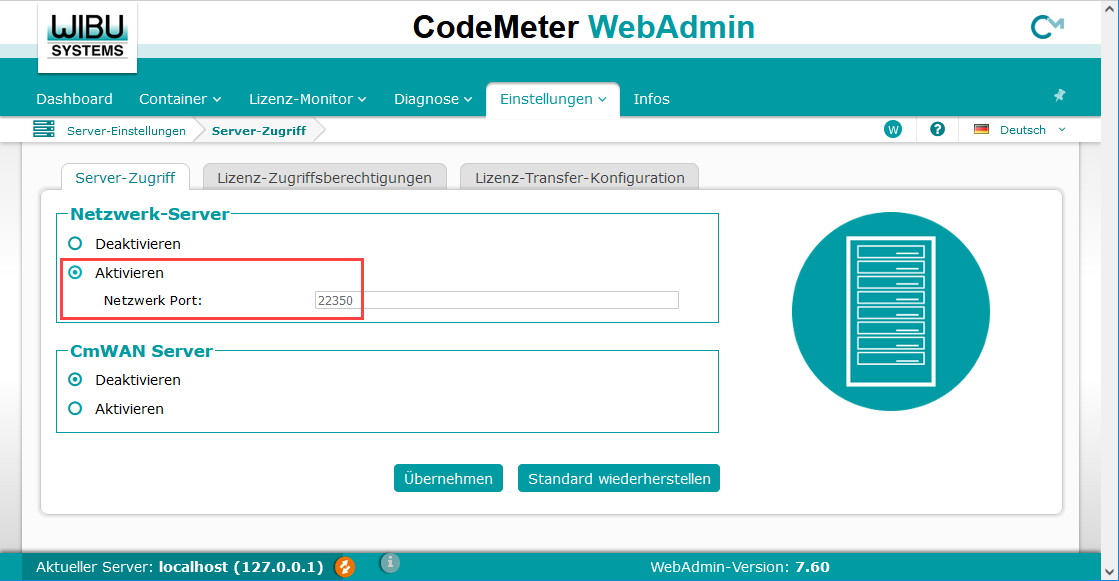Open help via question mark icon

click(937, 130)
